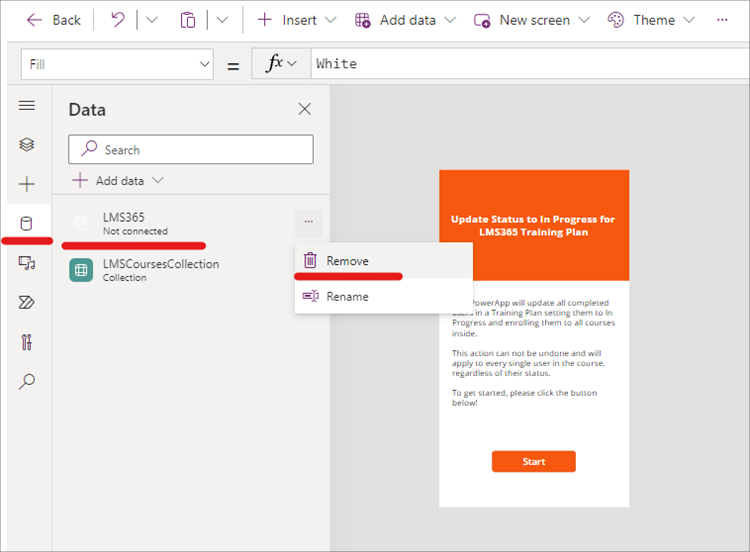Click the Search field in Data panel
This screenshot has height=552, width=750.
click(191, 150)
